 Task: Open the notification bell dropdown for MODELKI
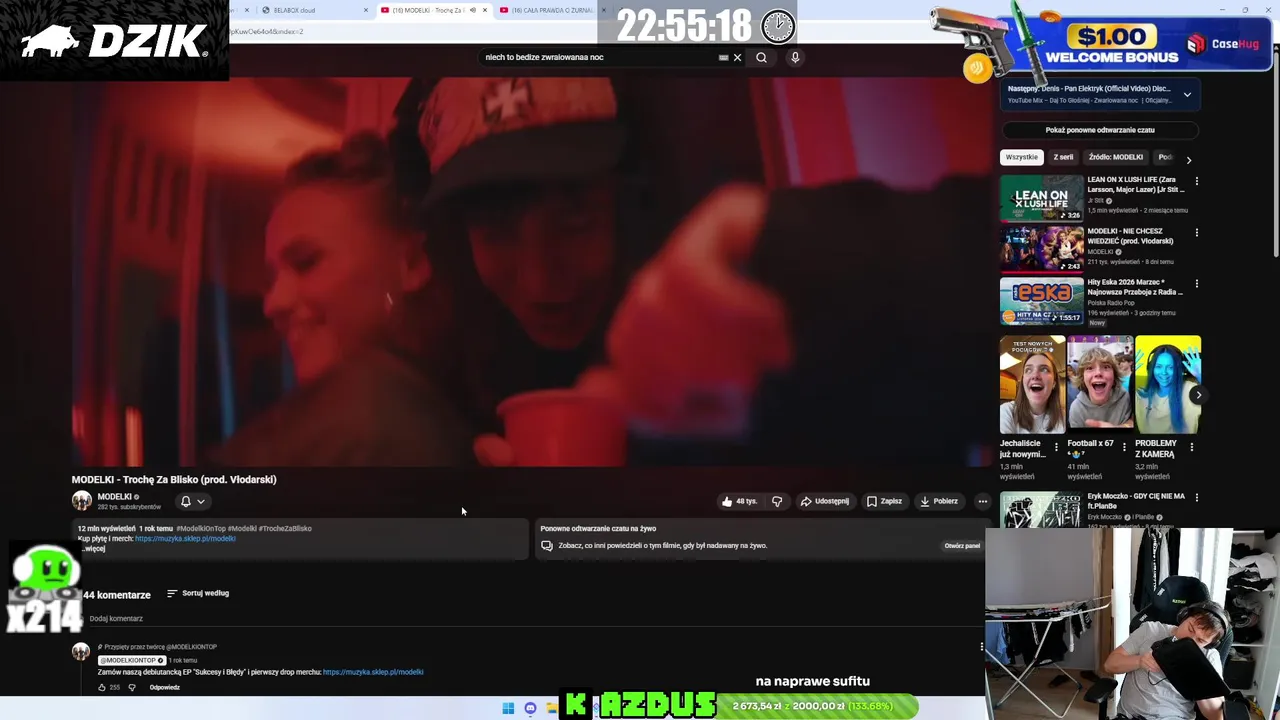pyautogui.click(x=192, y=501)
